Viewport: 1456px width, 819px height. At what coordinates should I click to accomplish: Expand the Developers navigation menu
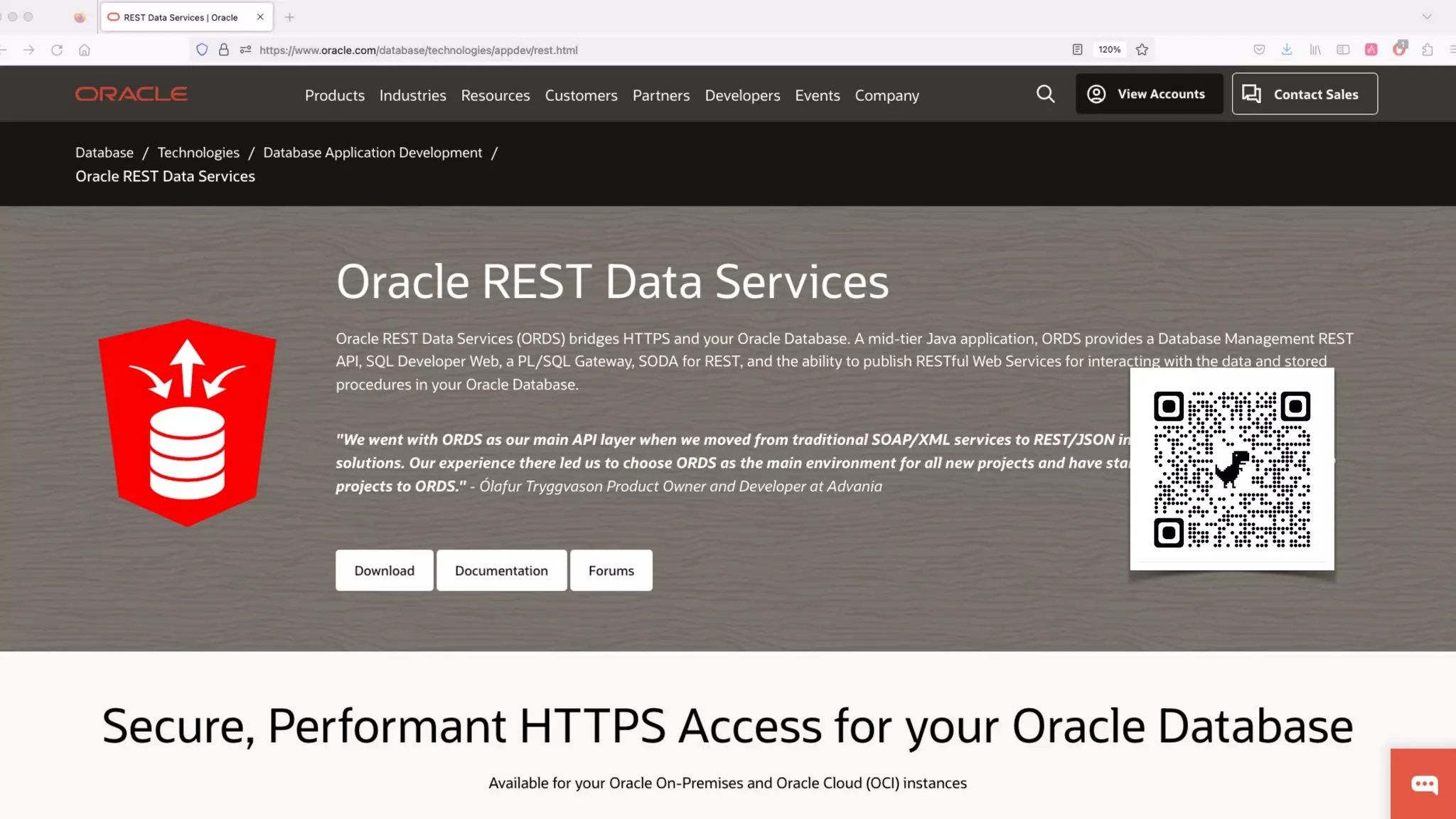[742, 95]
